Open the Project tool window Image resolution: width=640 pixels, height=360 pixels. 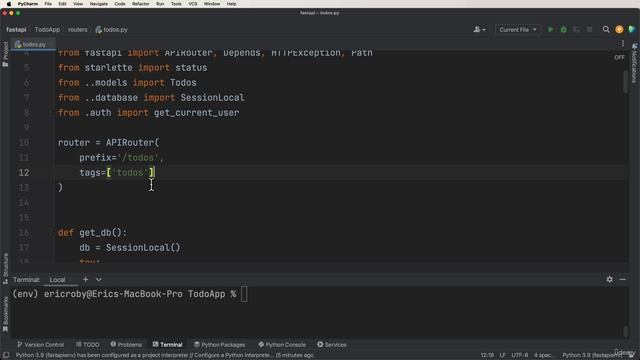pyautogui.click(x=5, y=54)
